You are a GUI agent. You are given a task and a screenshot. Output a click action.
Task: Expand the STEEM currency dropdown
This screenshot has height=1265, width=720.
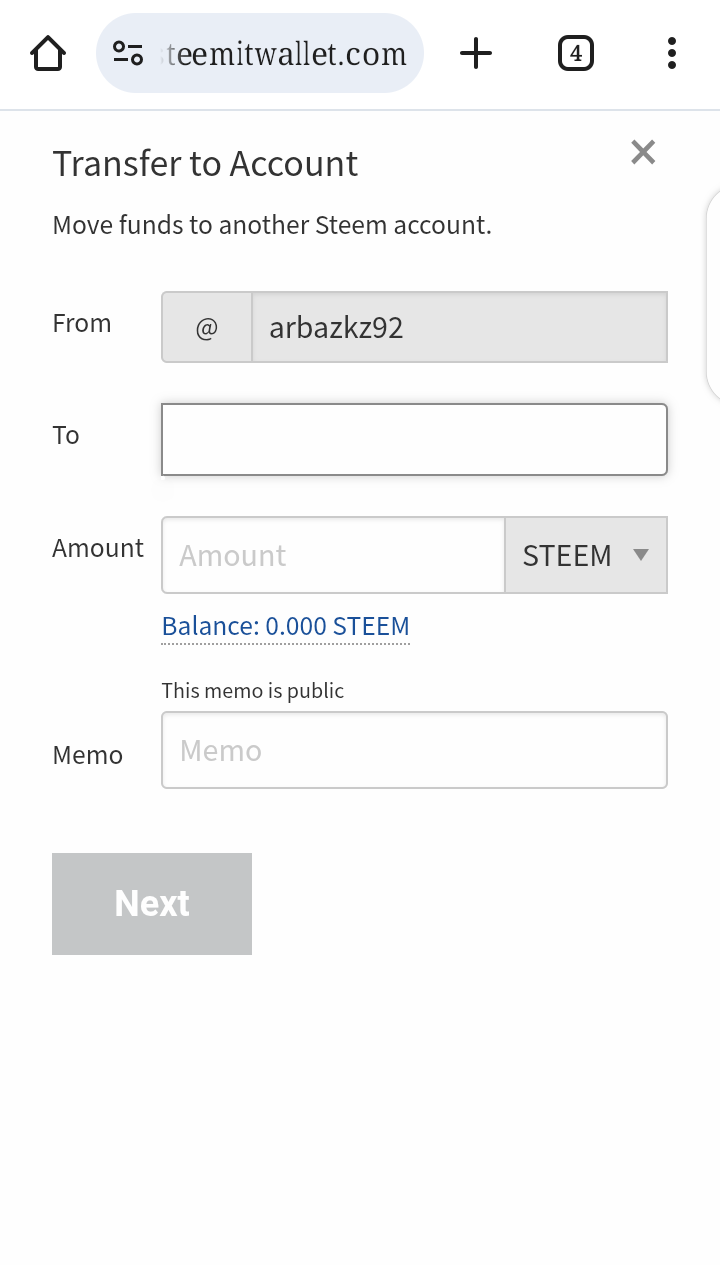(x=586, y=555)
